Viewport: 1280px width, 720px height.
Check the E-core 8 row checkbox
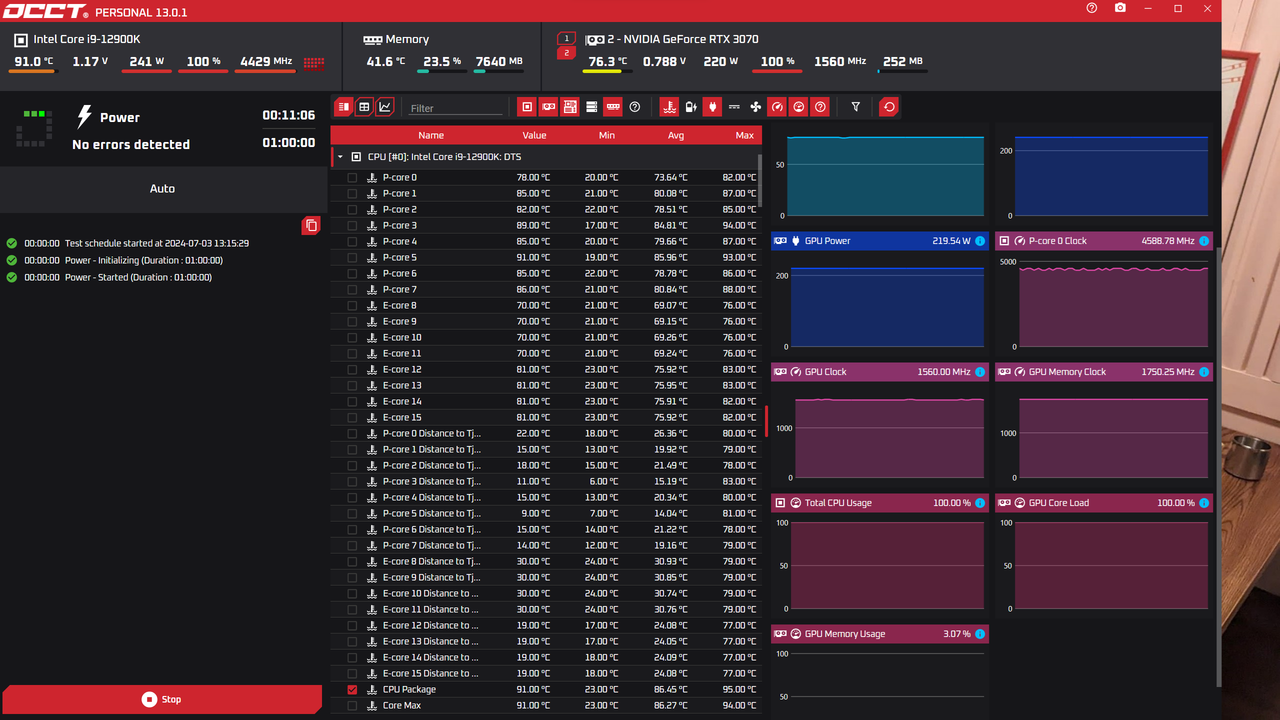(x=352, y=306)
